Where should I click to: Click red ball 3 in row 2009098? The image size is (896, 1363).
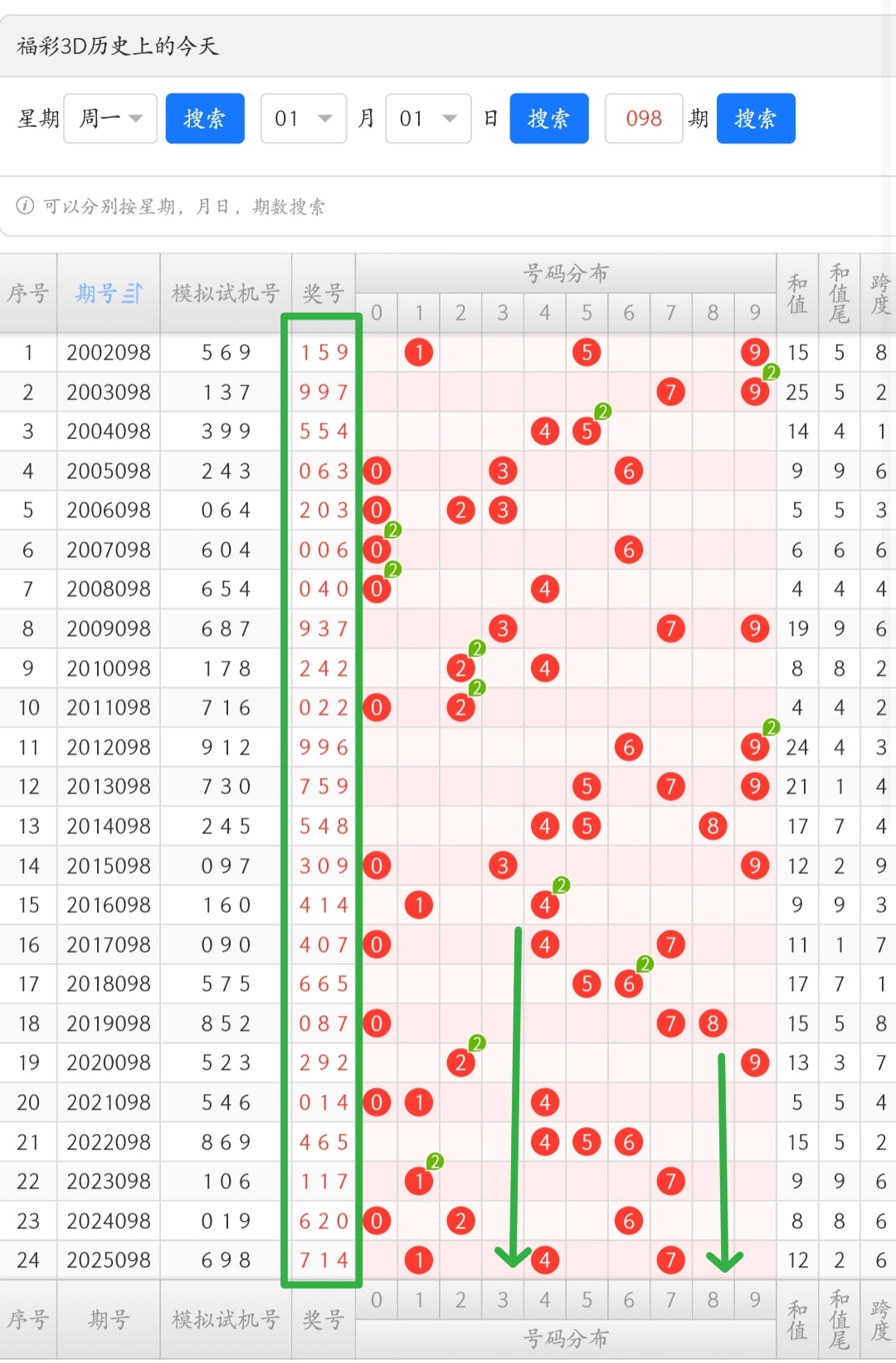(x=503, y=628)
